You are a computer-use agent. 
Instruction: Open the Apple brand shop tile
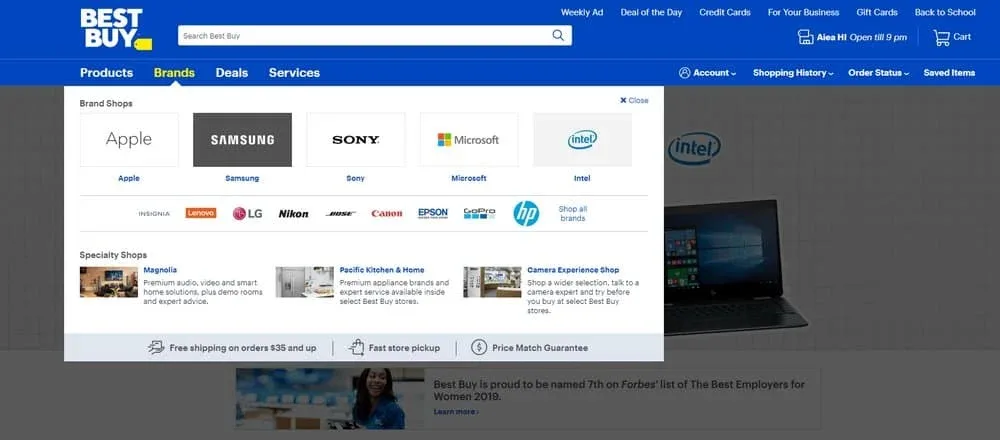tap(129, 140)
